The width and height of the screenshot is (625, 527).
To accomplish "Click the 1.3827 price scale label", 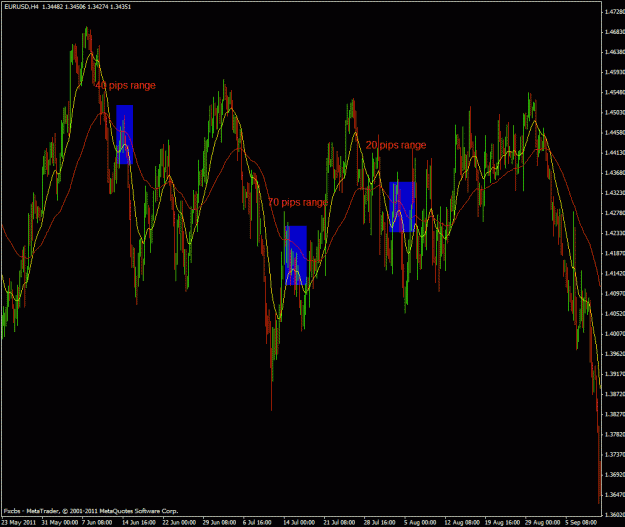I will click(615, 414).
